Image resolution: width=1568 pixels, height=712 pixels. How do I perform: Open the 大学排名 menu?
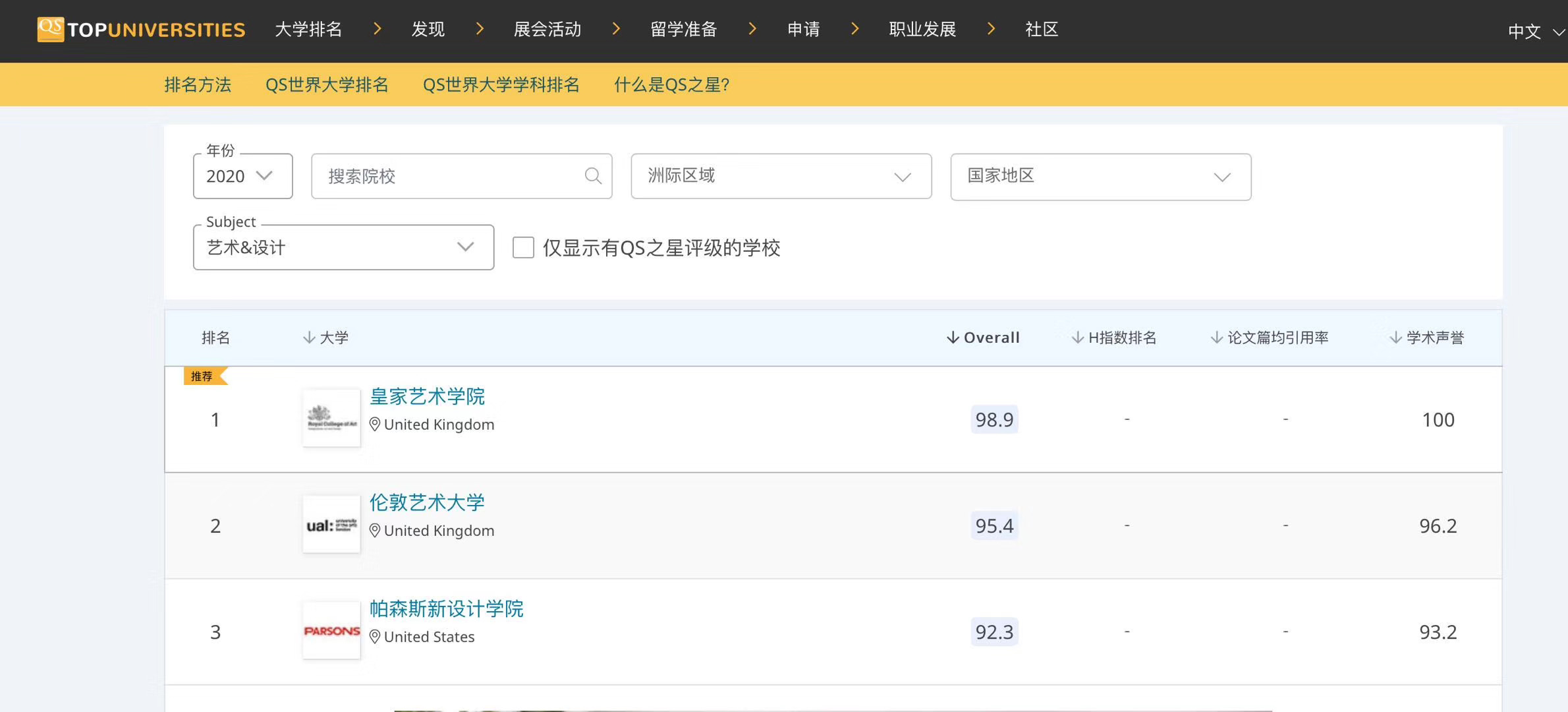[x=308, y=29]
